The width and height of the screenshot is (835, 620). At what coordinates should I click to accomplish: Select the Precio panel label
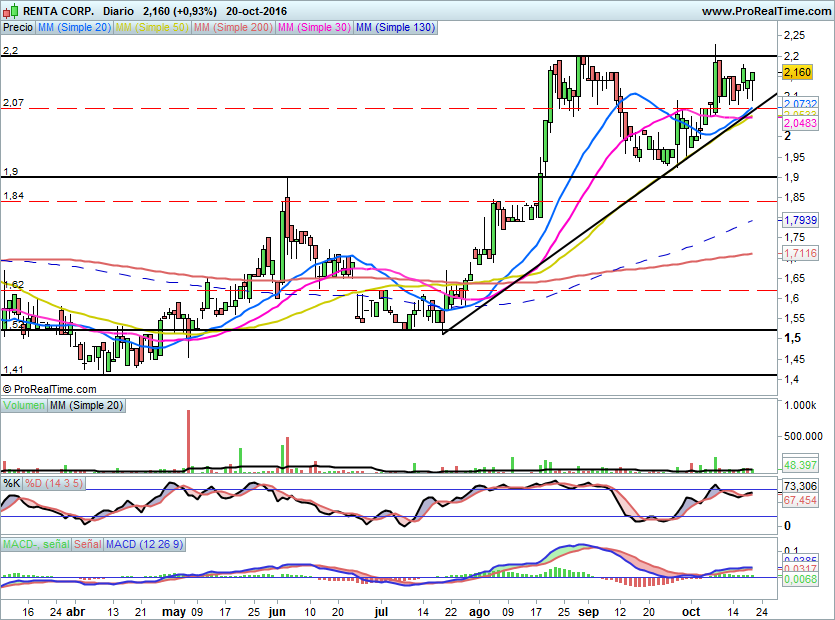(17, 28)
